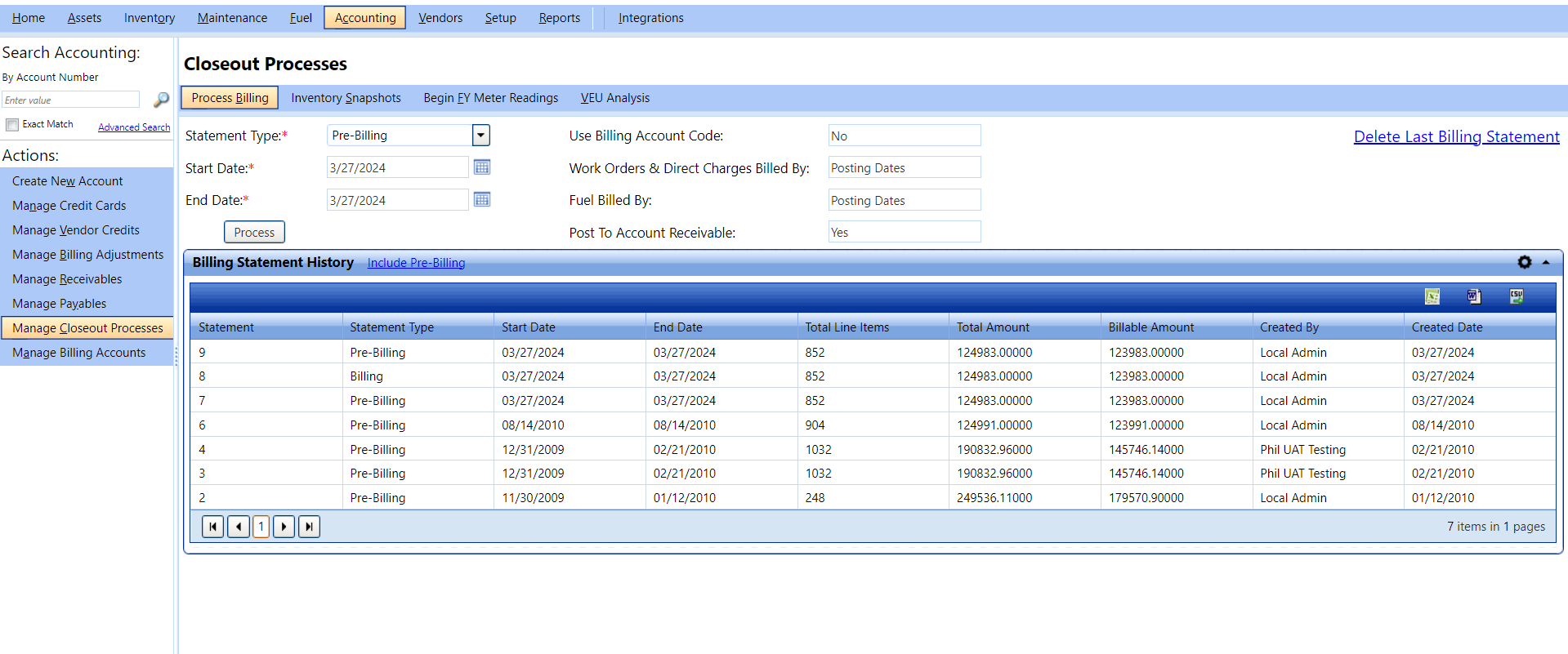Click the Include Pre-Billing link
Image resolution: width=1568 pixels, height=654 pixels.
coord(416,263)
